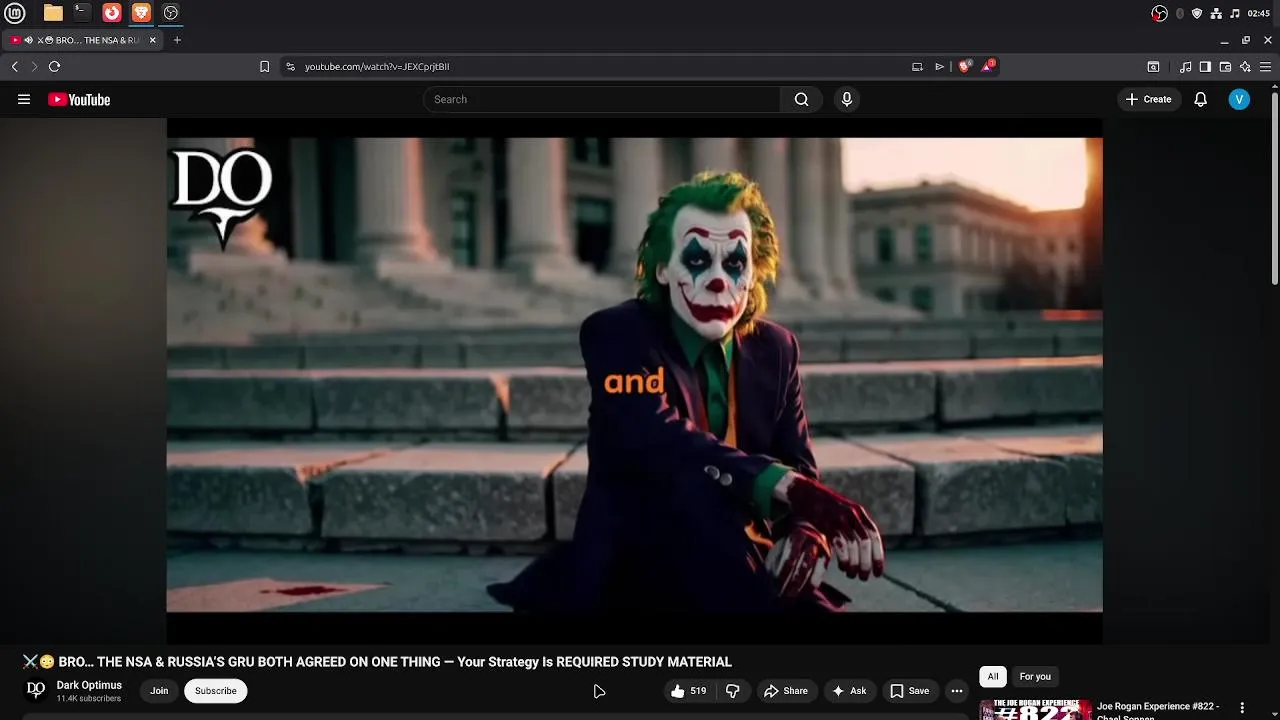The height and width of the screenshot is (720, 1280).
Task: Open the network connections tray icon
Action: (x=1216, y=13)
